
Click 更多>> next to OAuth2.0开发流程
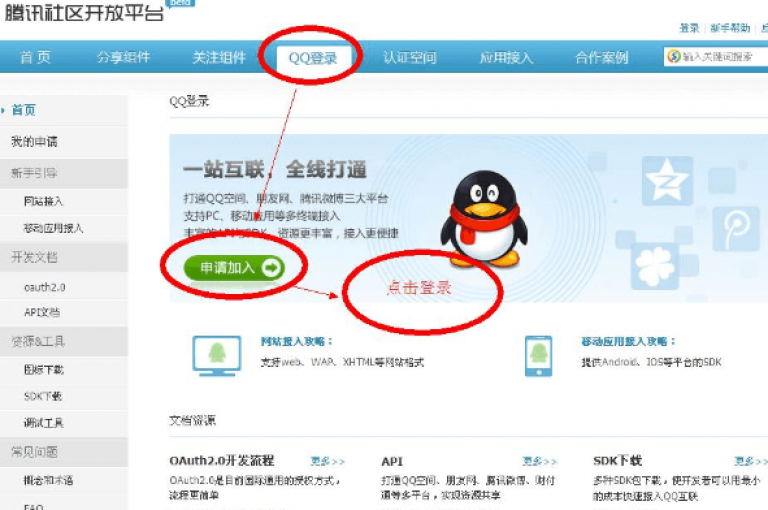coord(328,461)
